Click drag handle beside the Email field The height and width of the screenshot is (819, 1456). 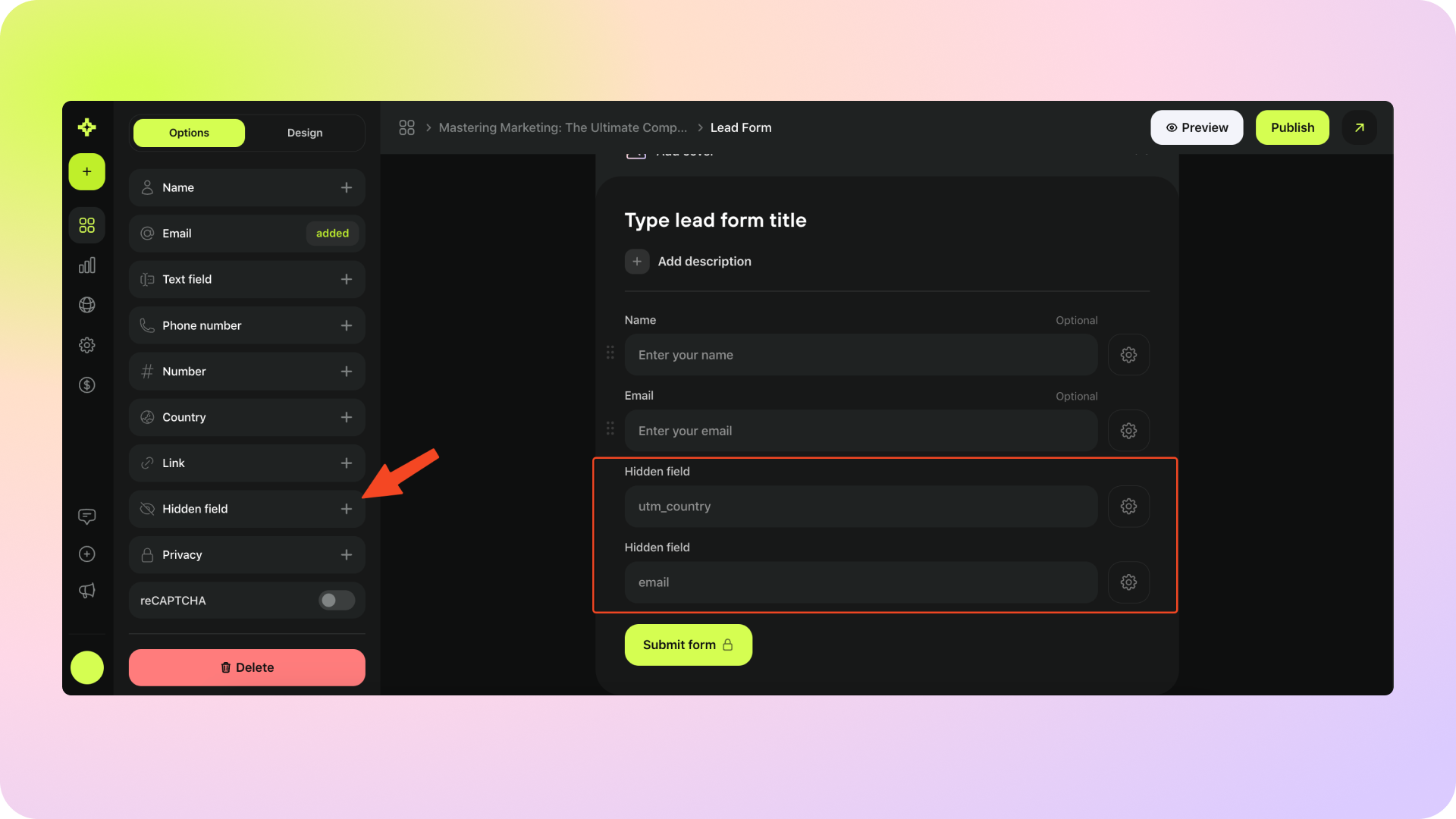610,428
